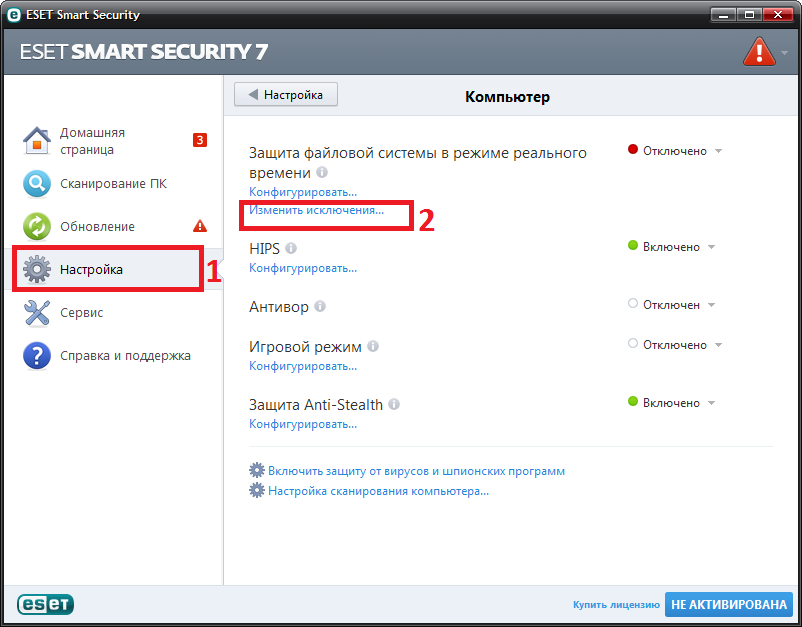Viewport: 802px width, 627px height.
Task: Click the back Настройка button
Action: coord(286,95)
